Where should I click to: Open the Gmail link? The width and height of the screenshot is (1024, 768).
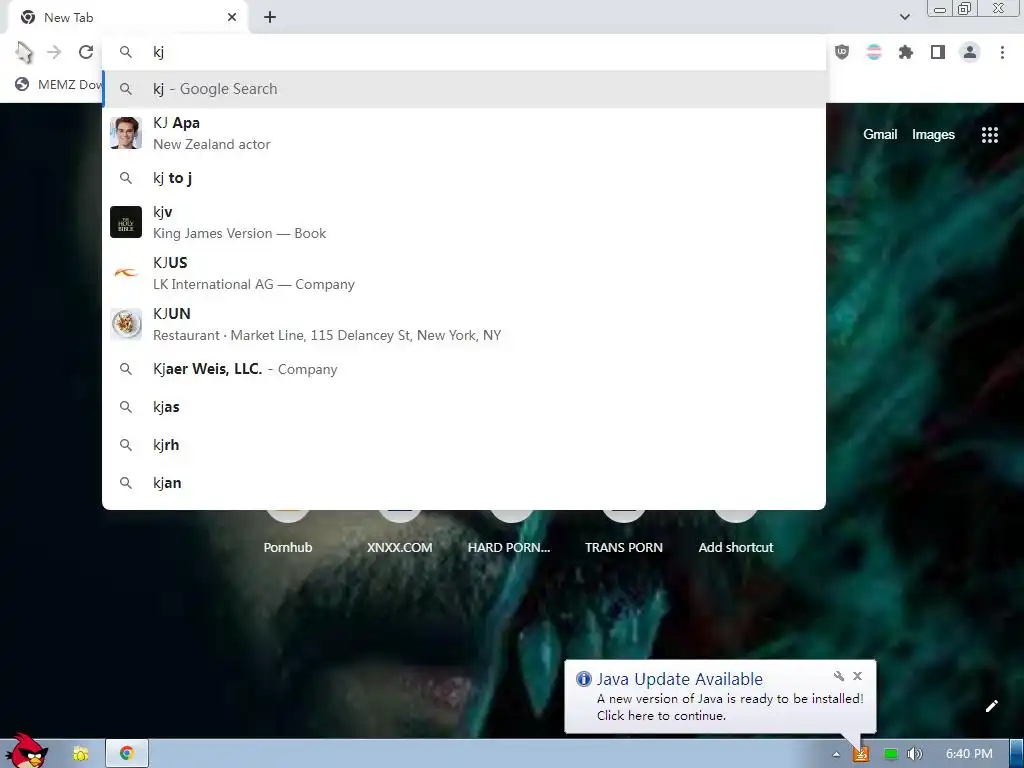(880, 135)
